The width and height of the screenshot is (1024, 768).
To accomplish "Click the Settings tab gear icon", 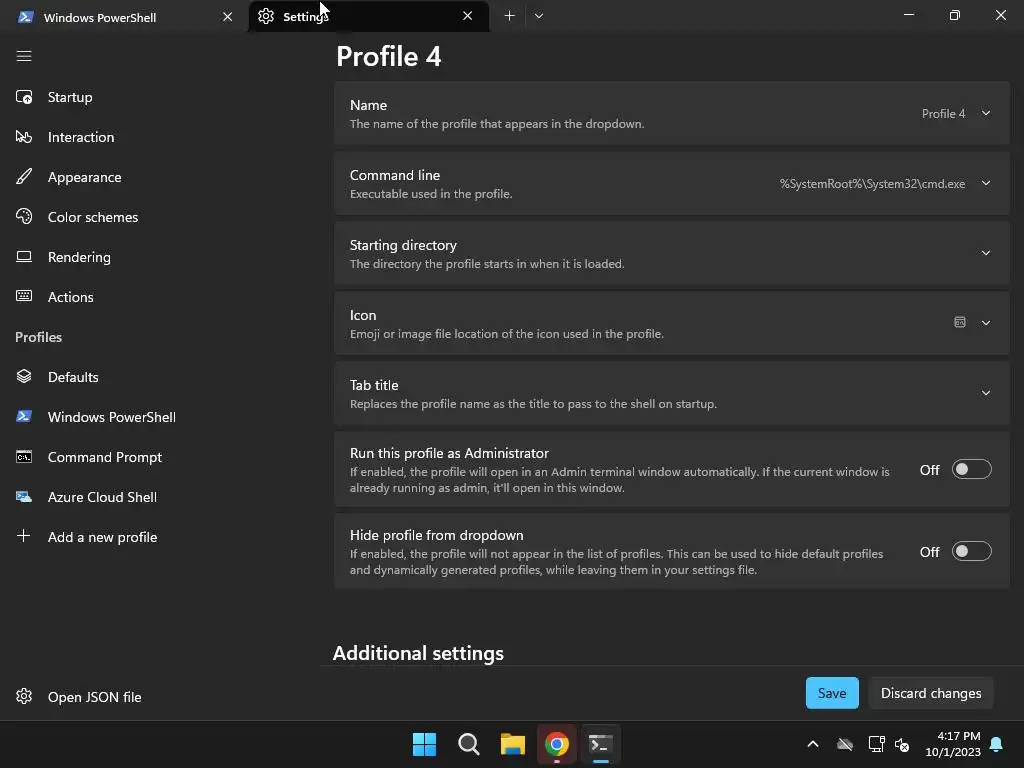I will tap(266, 16).
